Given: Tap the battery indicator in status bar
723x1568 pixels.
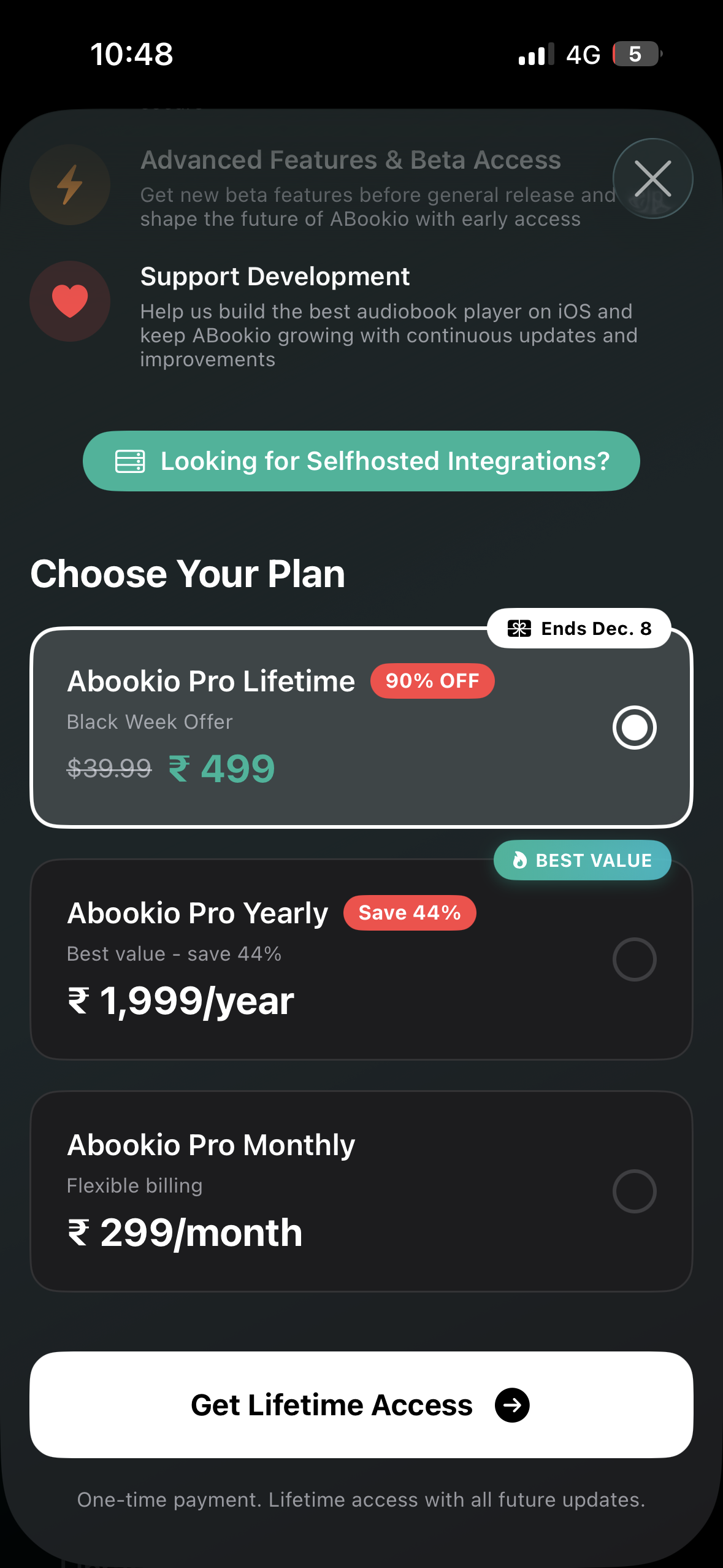Looking at the screenshot, I should pyautogui.click(x=637, y=54).
